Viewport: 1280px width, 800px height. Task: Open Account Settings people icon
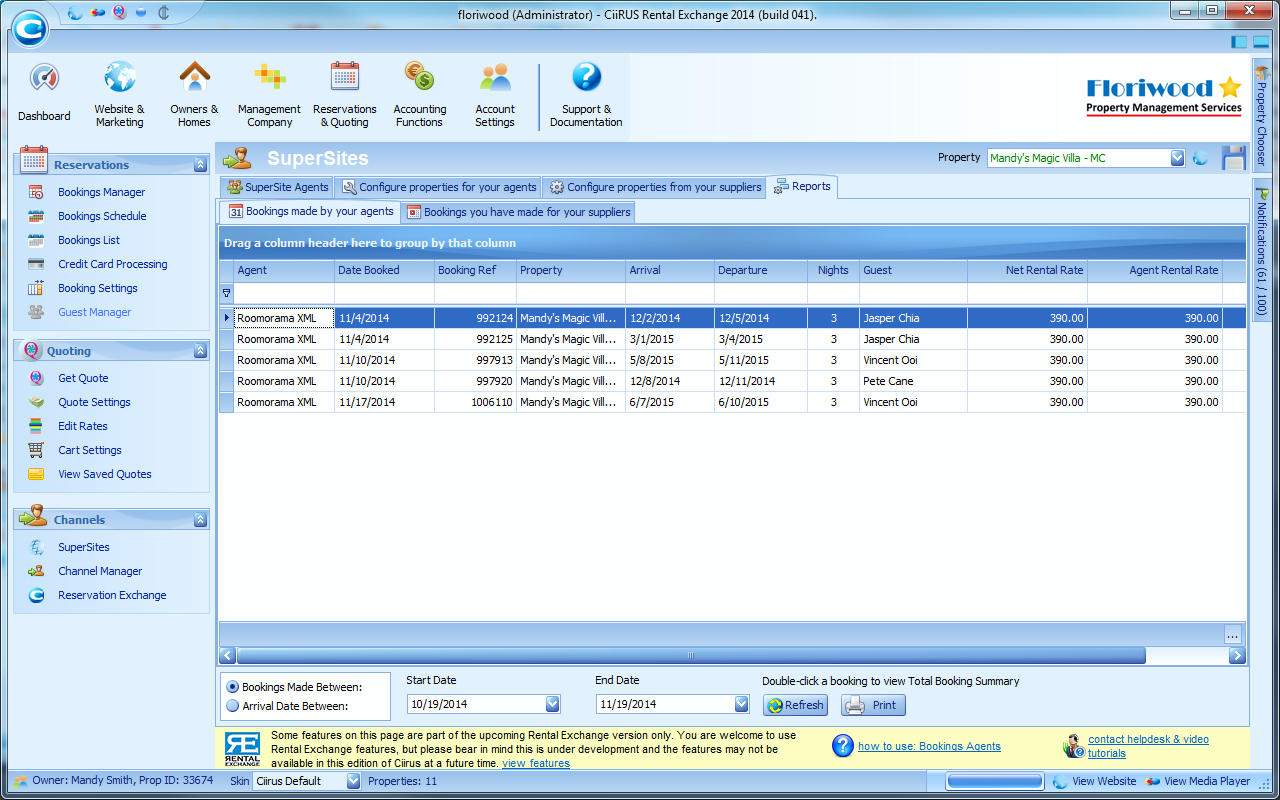[495, 77]
